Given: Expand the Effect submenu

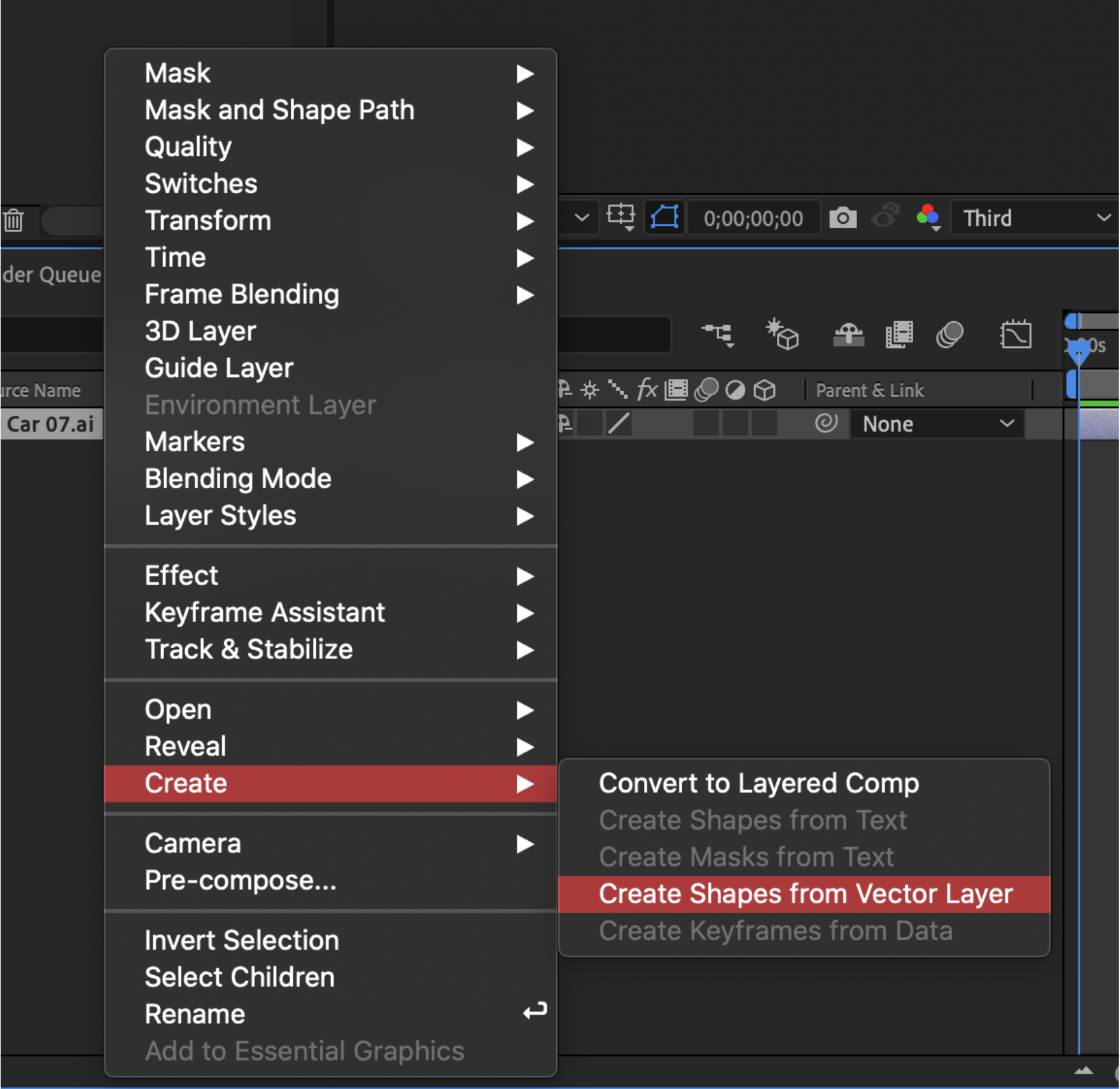Looking at the screenshot, I should (331, 576).
